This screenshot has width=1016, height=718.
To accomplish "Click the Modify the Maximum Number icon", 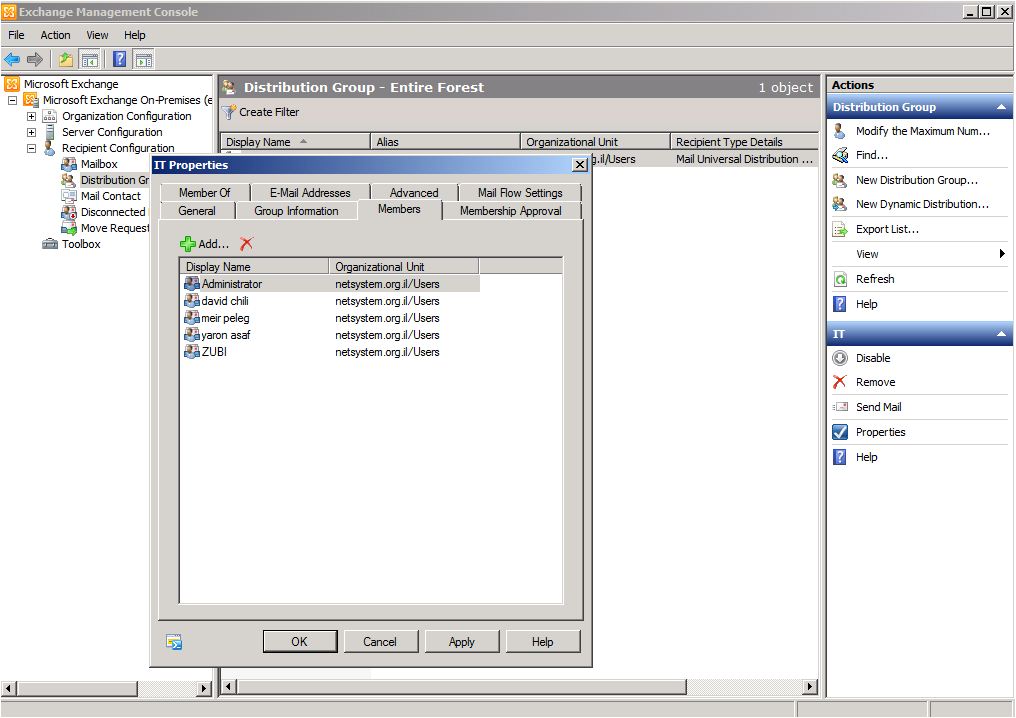I will pyautogui.click(x=840, y=131).
